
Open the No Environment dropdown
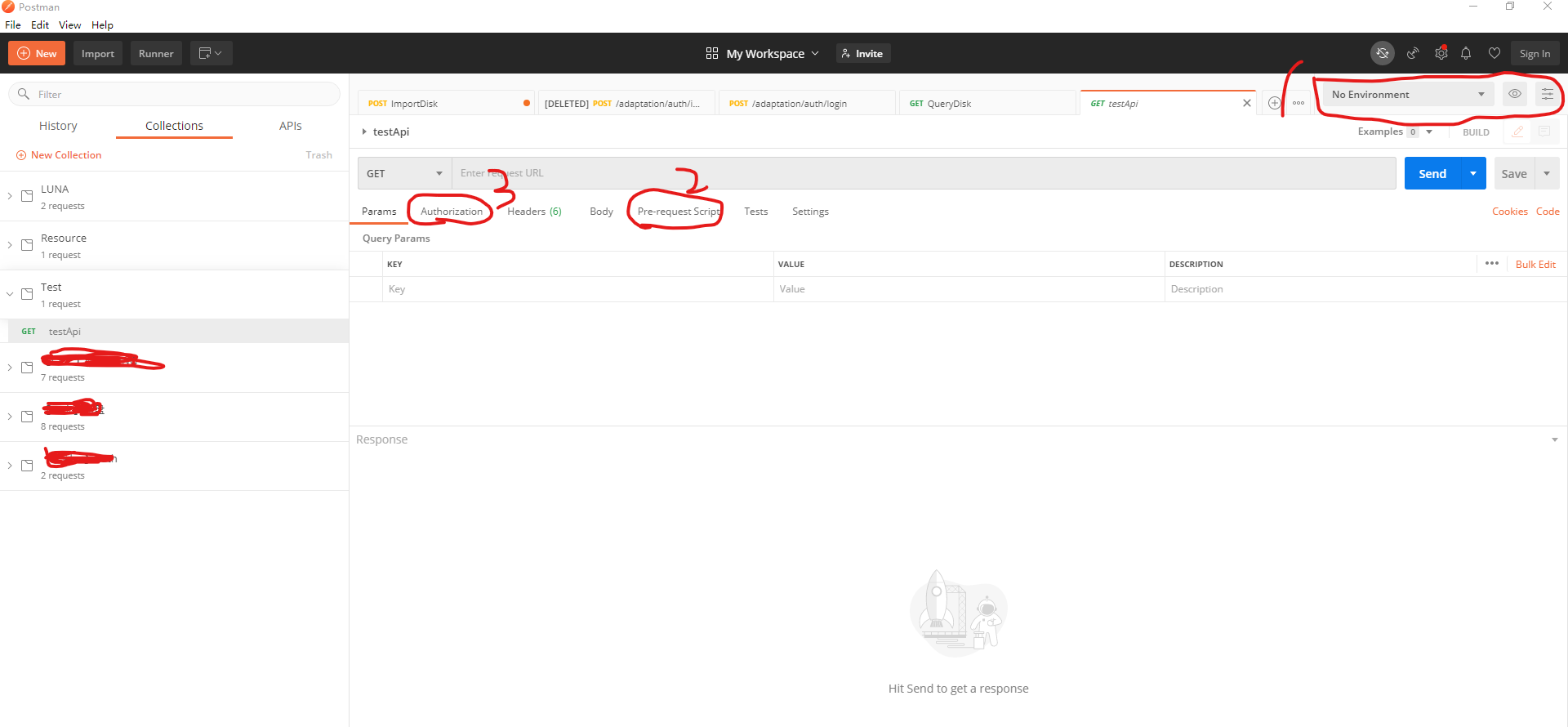coord(1408,94)
